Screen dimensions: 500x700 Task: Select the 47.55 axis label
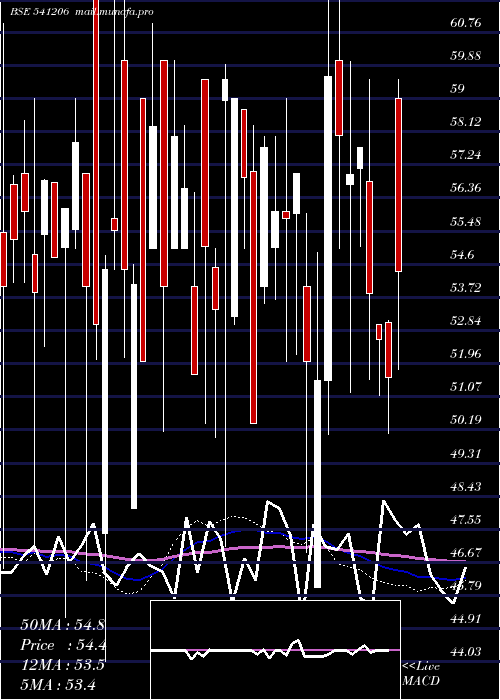point(466,520)
